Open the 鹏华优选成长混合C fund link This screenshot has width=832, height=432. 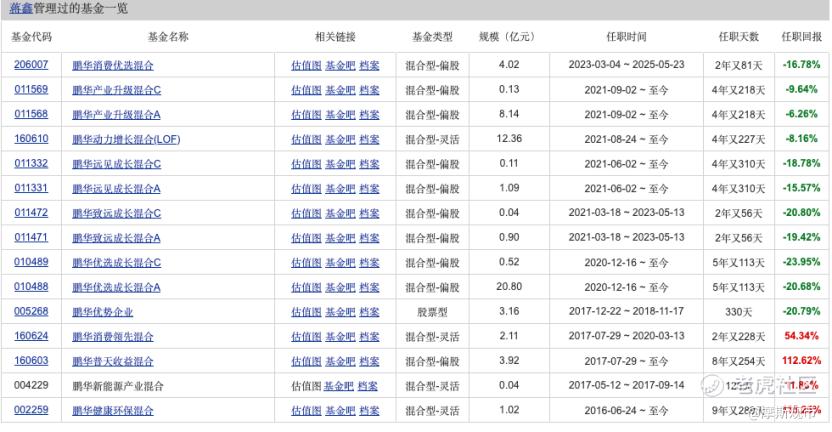[116, 263]
